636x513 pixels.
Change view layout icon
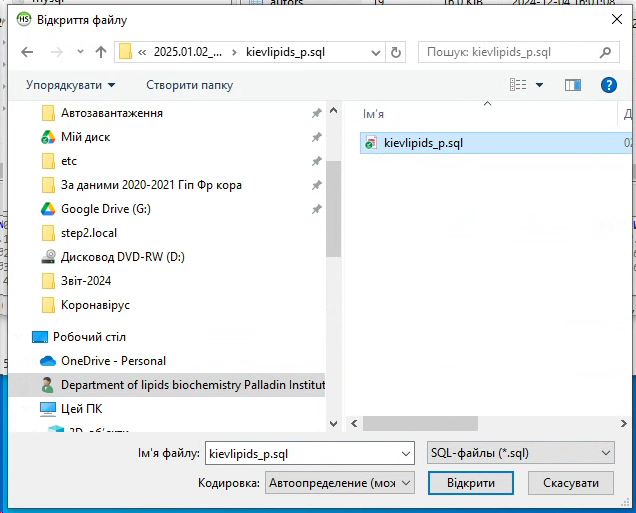518,85
